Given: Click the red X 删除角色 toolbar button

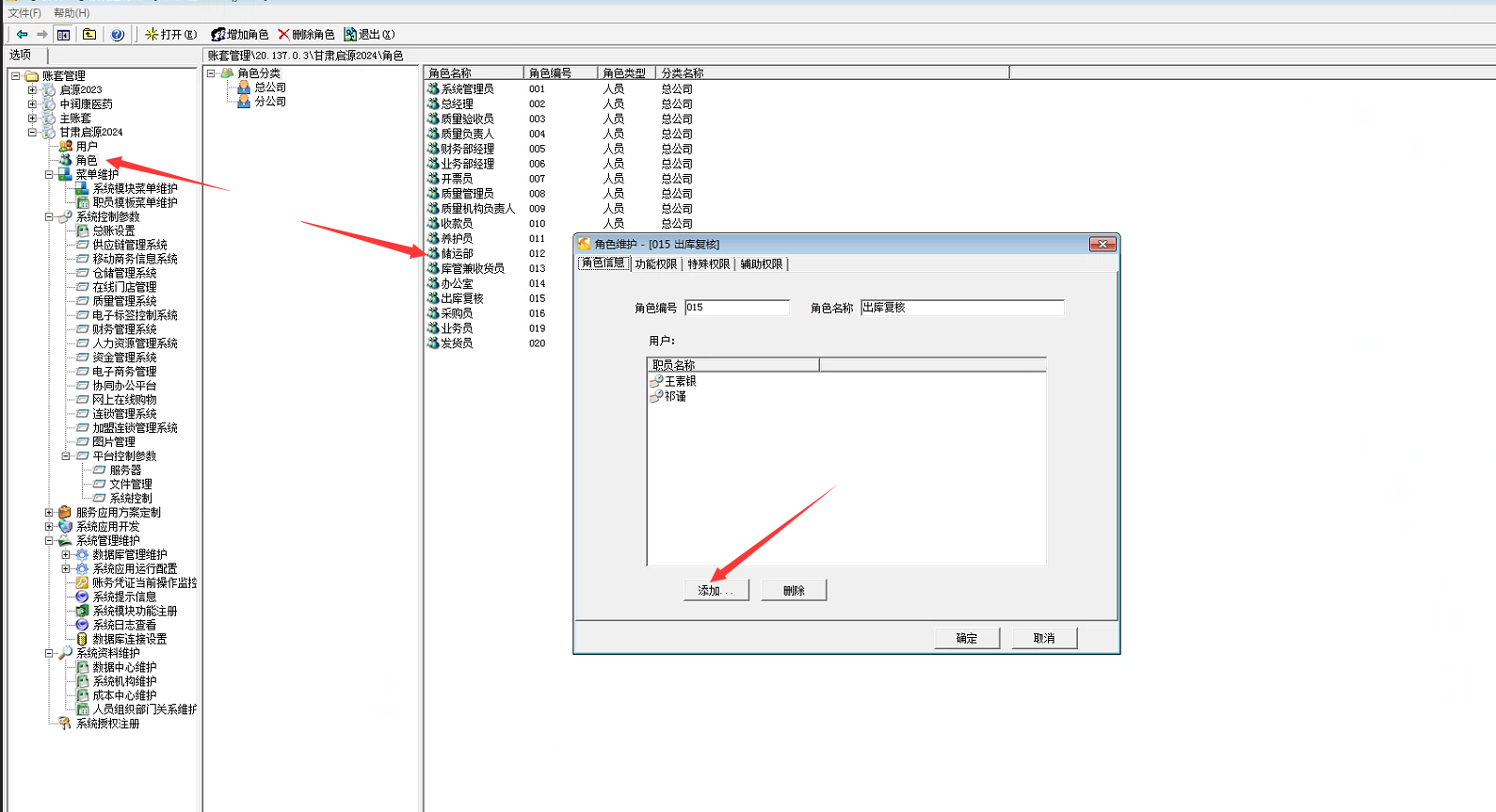Looking at the screenshot, I should click(306, 35).
